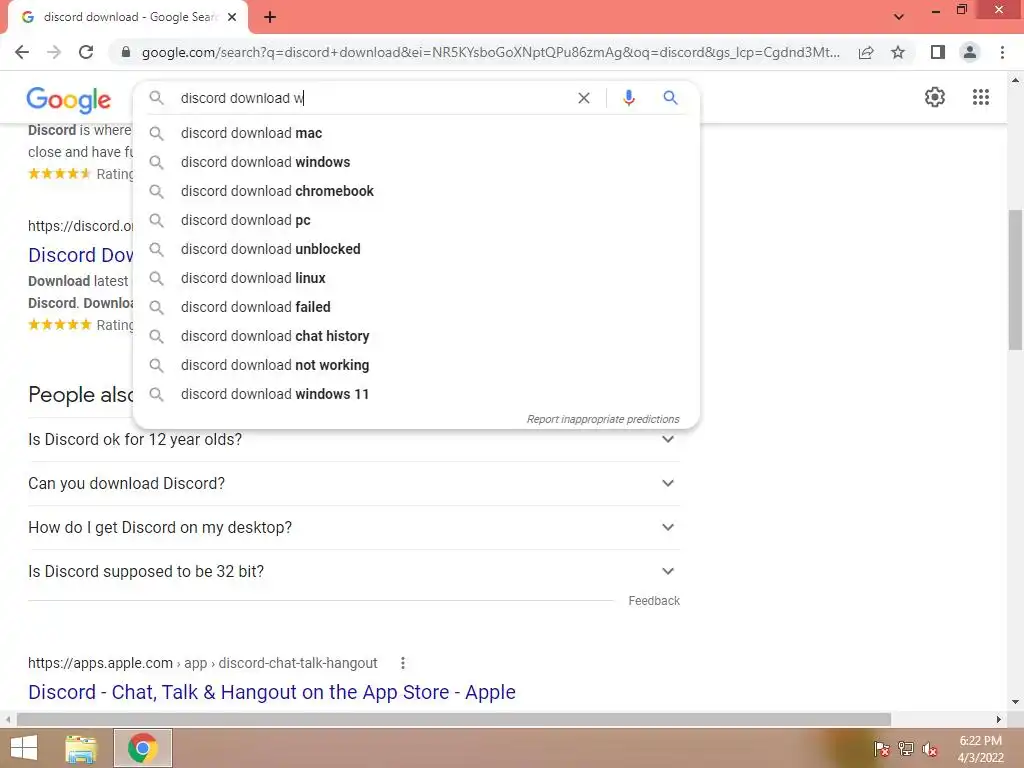Open Chrome three-dot menu
1024x768 pixels.
tap(1002, 52)
